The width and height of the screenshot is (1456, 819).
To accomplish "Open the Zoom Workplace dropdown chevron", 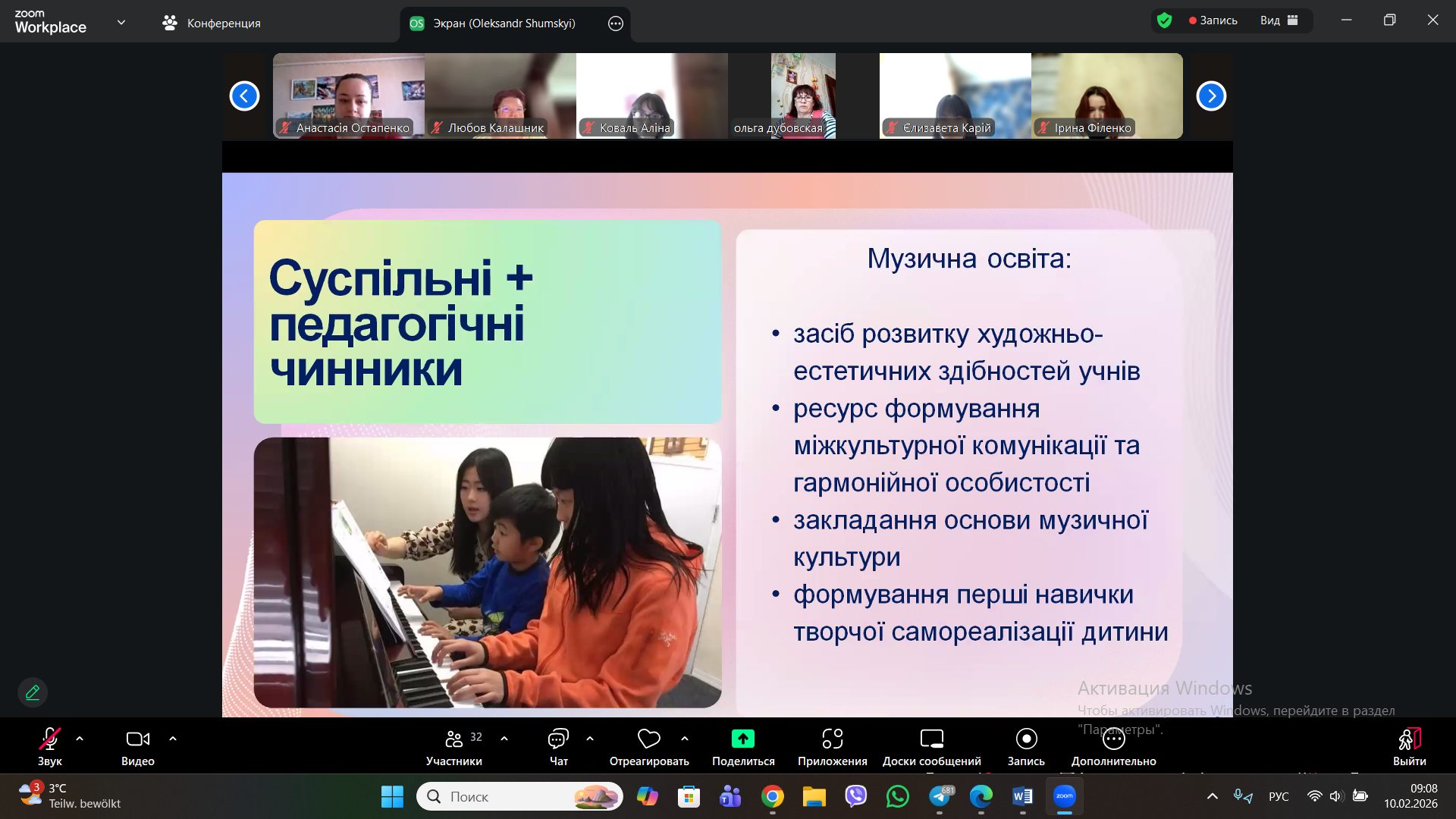I will coord(121,23).
